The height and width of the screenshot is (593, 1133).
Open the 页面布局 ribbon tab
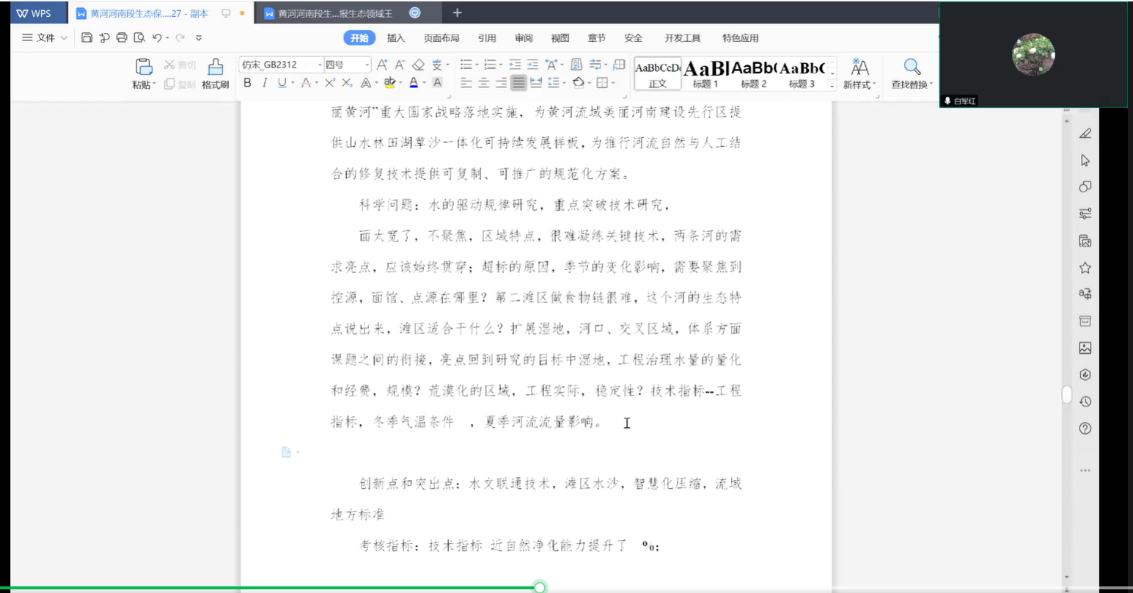tap(441, 38)
